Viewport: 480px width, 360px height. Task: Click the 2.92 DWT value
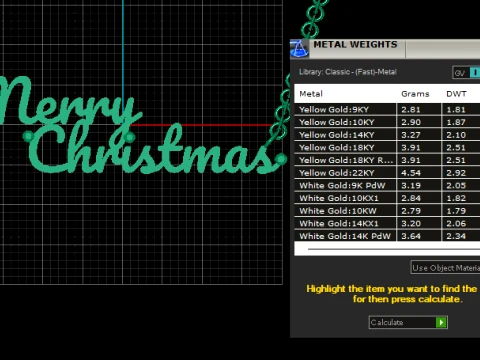point(456,173)
